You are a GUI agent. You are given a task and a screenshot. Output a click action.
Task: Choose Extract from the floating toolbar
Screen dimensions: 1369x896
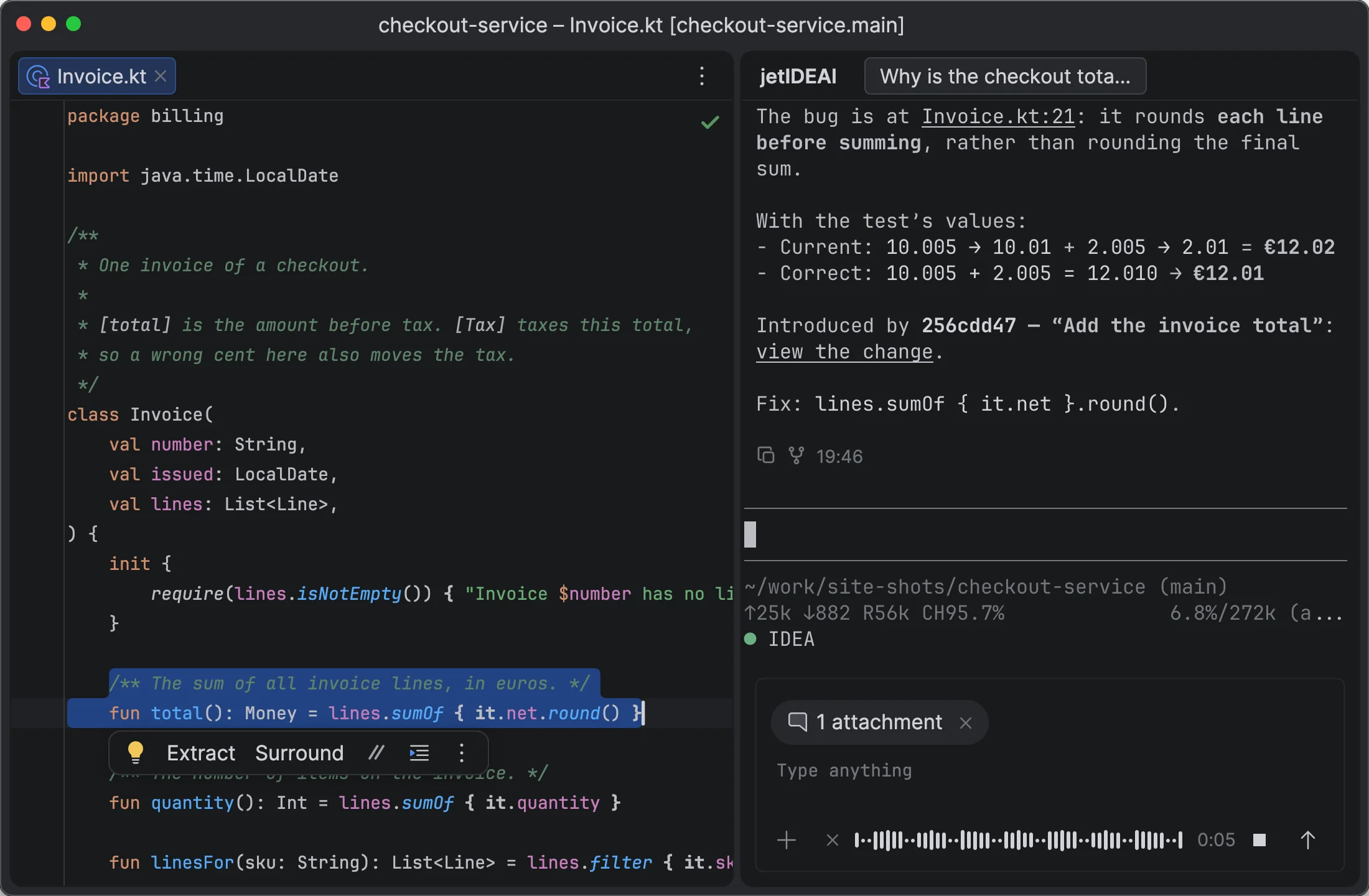tap(201, 753)
